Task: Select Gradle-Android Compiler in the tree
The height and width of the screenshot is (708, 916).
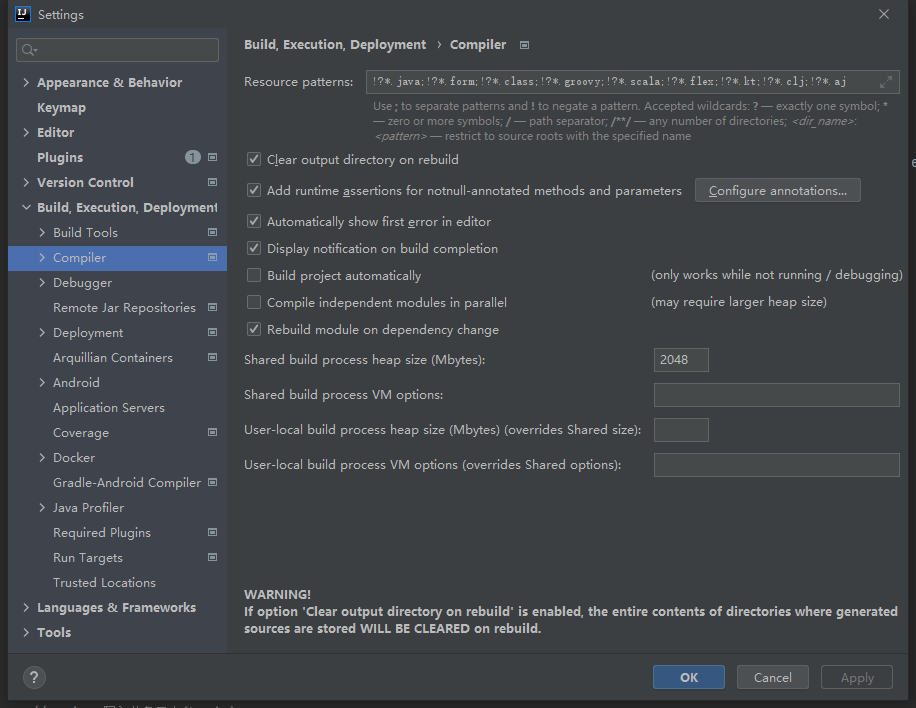Action: pyautogui.click(x=127, y=483)
